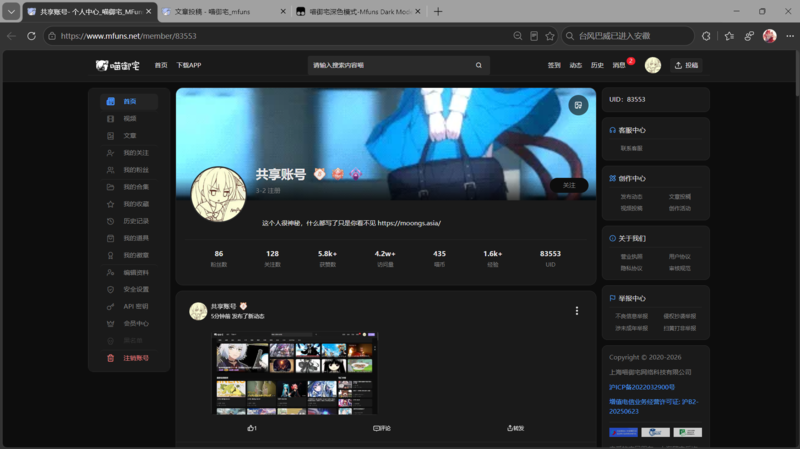The height and width of the screenshot is (449, 800).
Task: Click the 喵御宅 site logo
Action: click(117, 65)
